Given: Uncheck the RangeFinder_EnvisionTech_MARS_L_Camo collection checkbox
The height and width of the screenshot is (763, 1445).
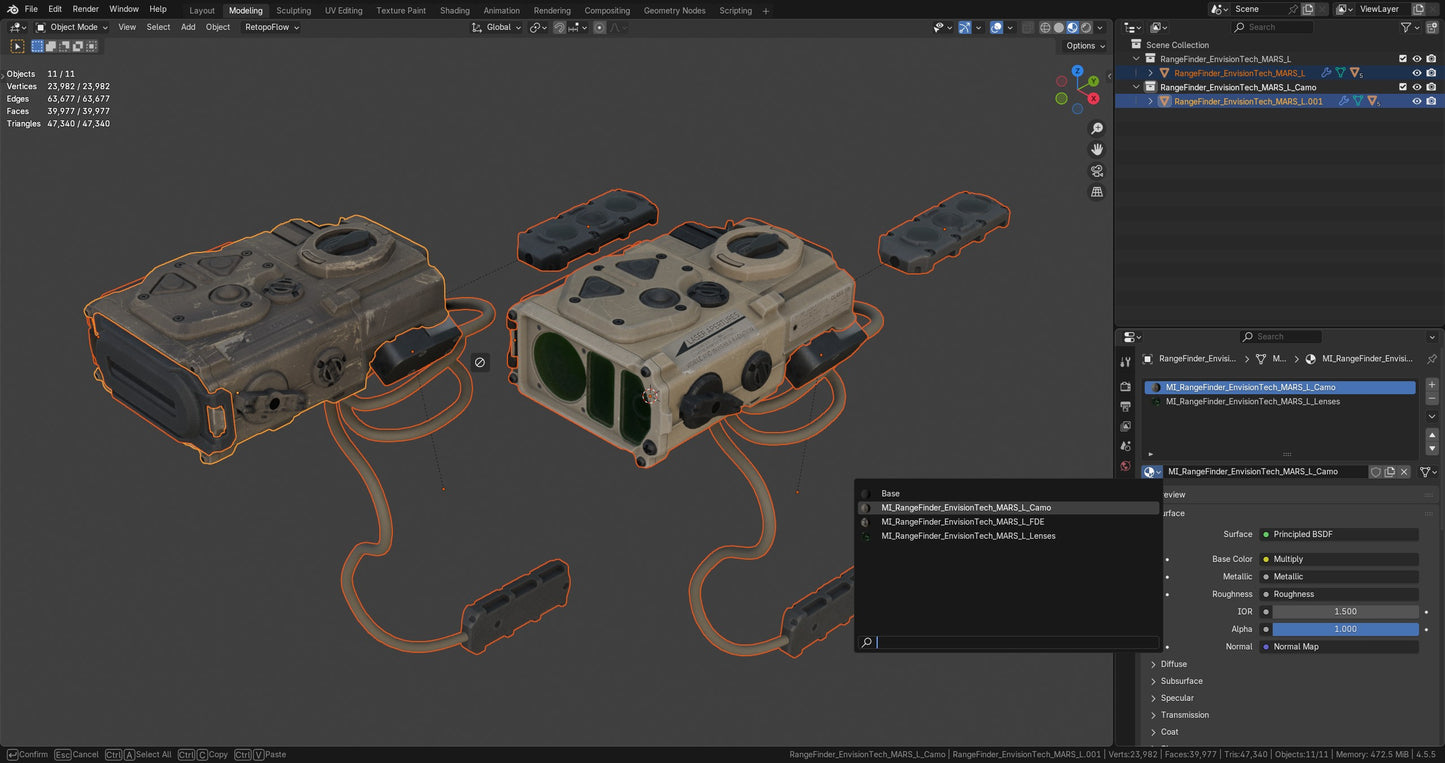Looking at the screenshot, I should point(1403,87).
